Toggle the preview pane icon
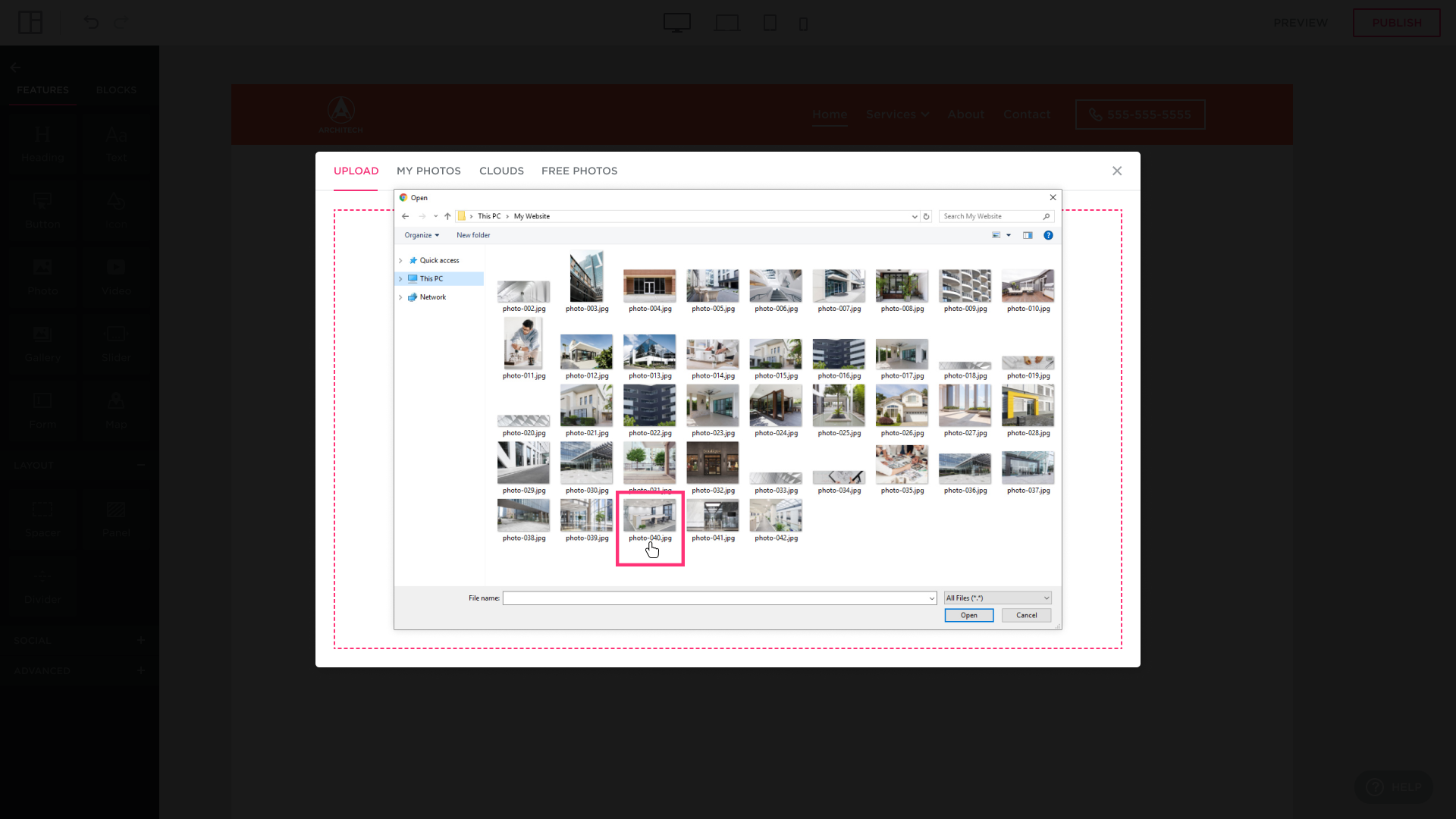 pos(1028,235)
